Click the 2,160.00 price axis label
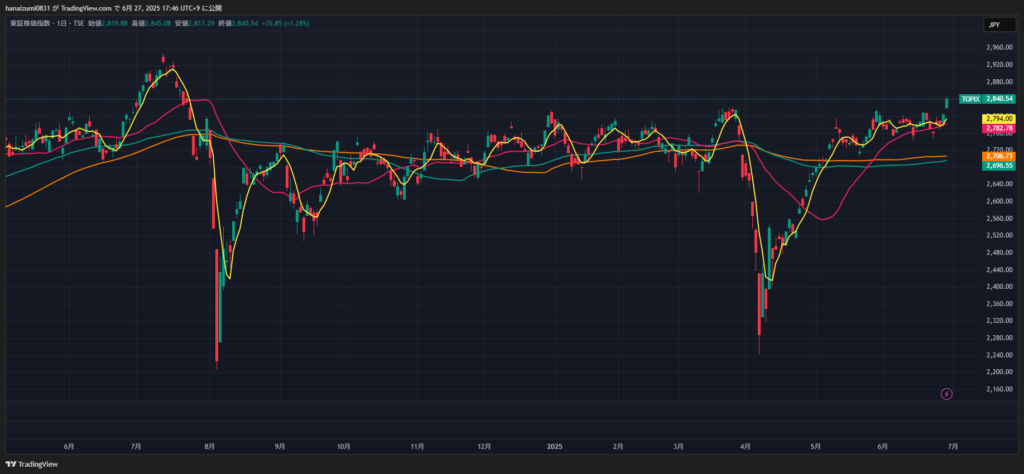Screen dimensions: 1024x474 coord(998,389)
